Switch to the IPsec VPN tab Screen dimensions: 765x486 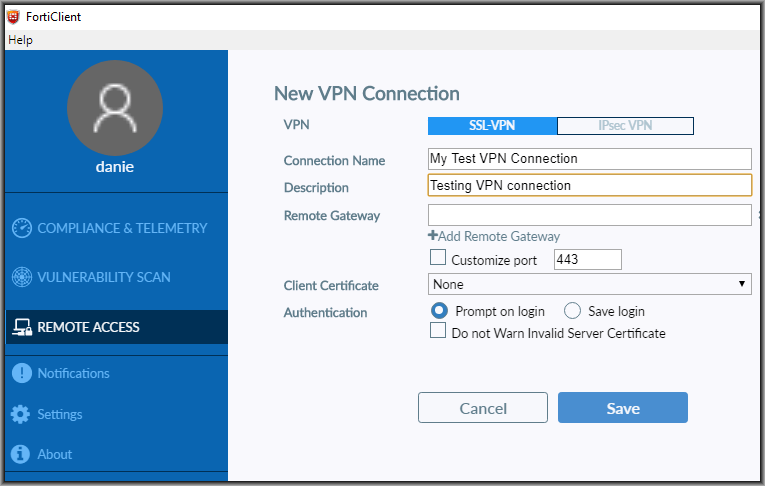click(625, 125)
